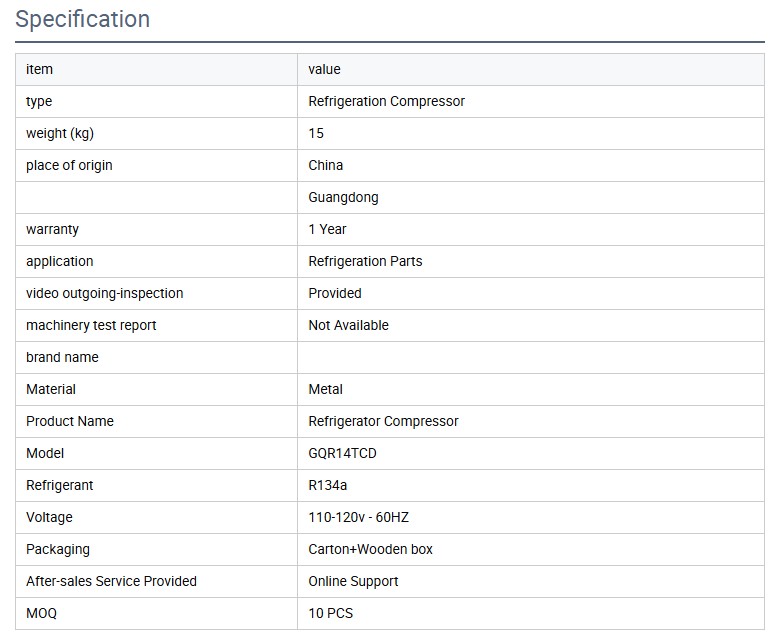This screenshot has height=640, width=776.
Task: Click the 'China' place of origin value
Action: pyautogui.click(x=325, y=165)
